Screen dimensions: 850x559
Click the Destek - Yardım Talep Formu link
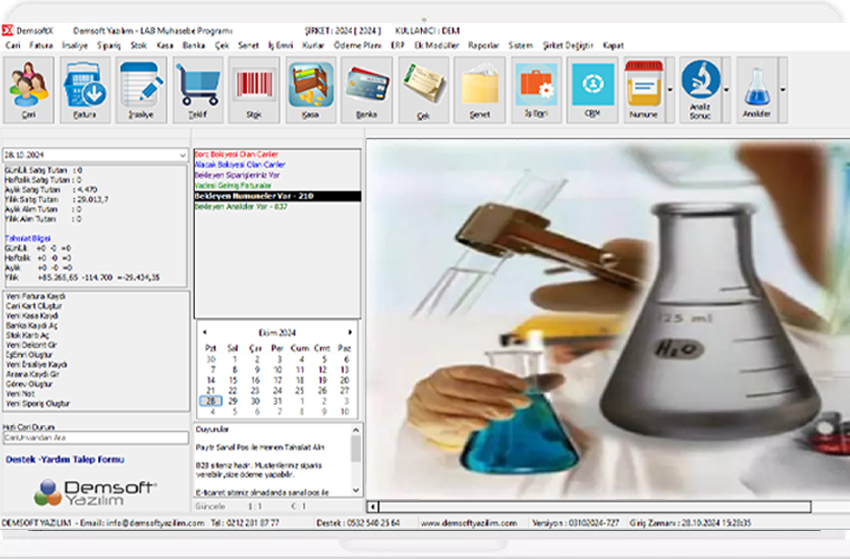pyautogui.click(x=65, y=460)
